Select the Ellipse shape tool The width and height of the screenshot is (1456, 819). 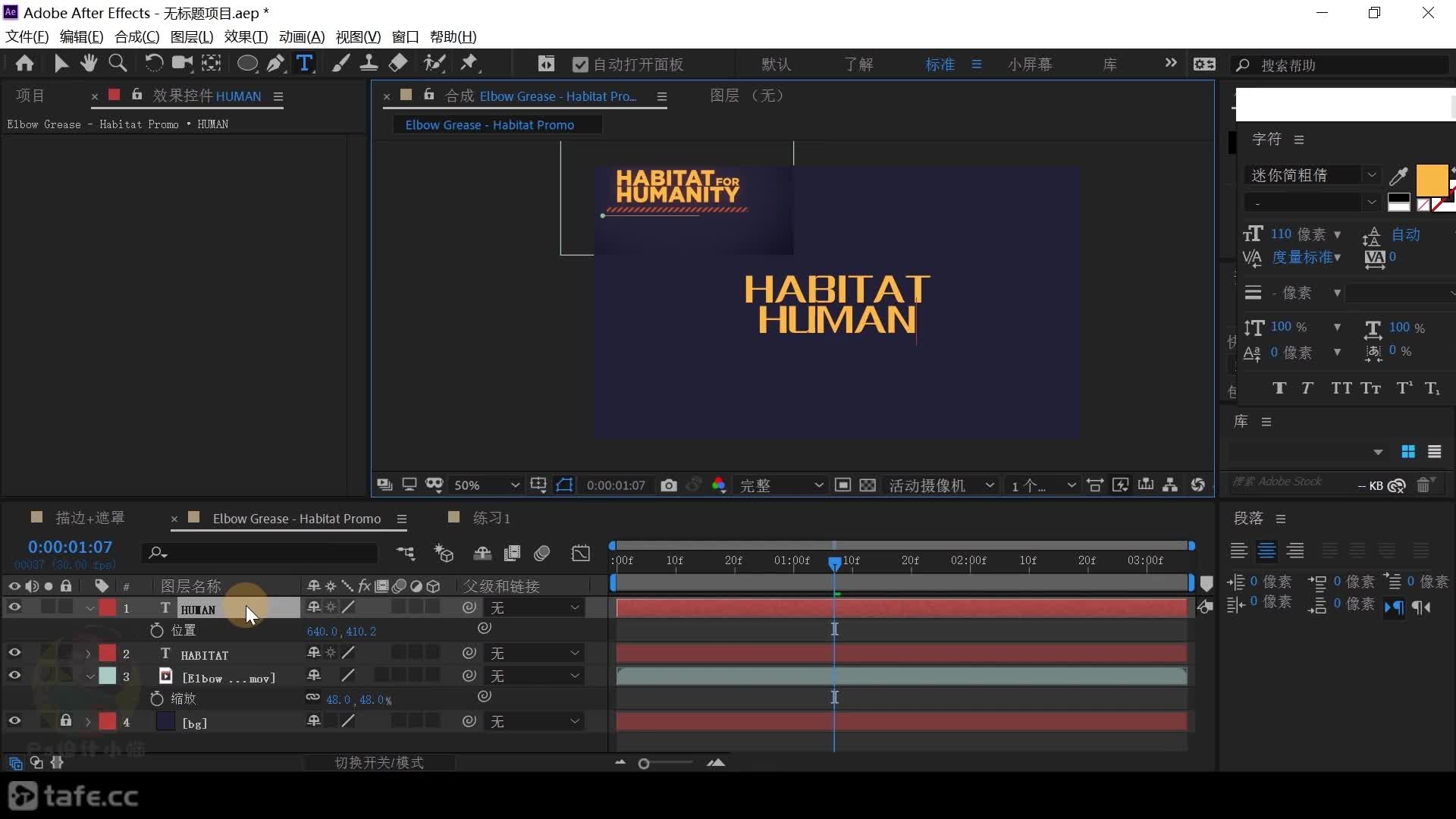tap(247, 64)
